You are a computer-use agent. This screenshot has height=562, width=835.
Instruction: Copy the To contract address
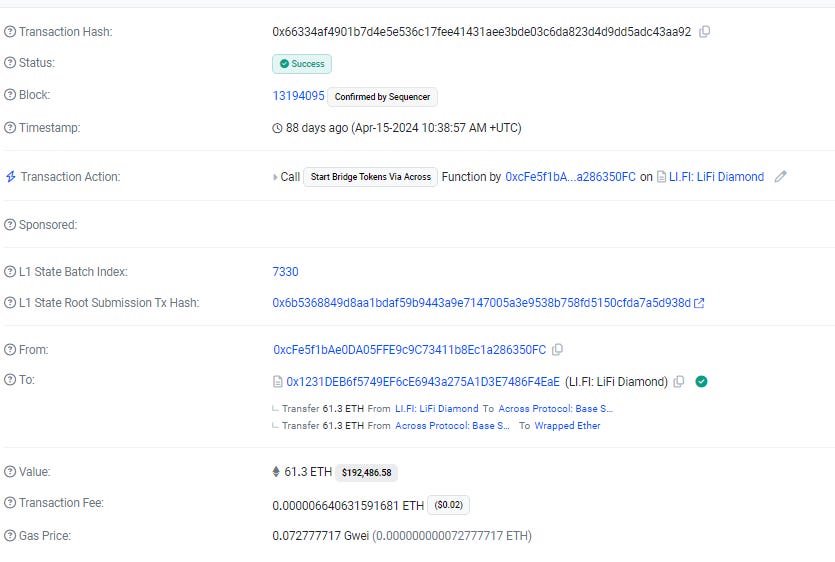(x=679, y=381)
